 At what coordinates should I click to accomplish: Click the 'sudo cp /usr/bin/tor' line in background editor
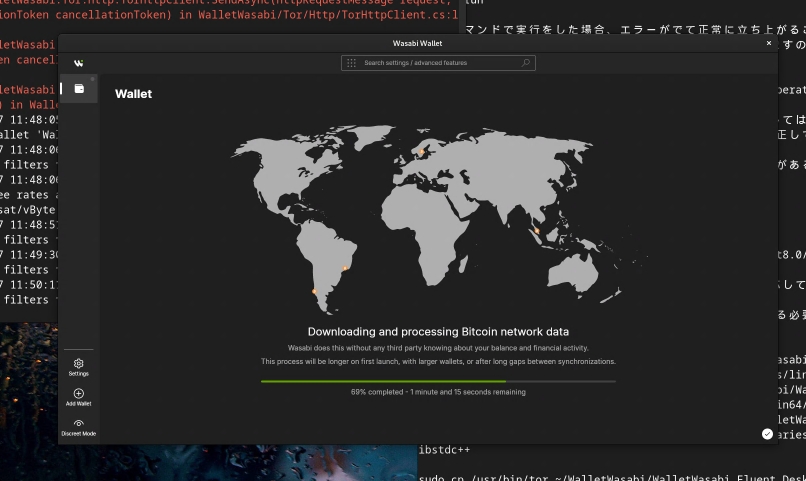pyautogui.click(x=612, y=478)
